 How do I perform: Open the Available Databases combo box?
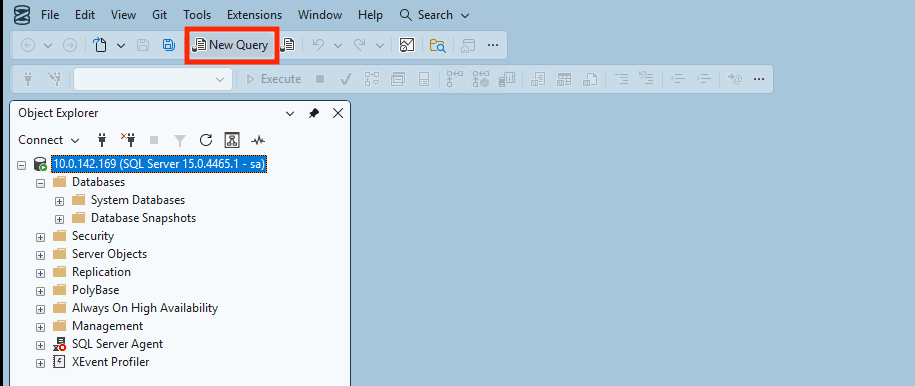click(x=153, y=79)
